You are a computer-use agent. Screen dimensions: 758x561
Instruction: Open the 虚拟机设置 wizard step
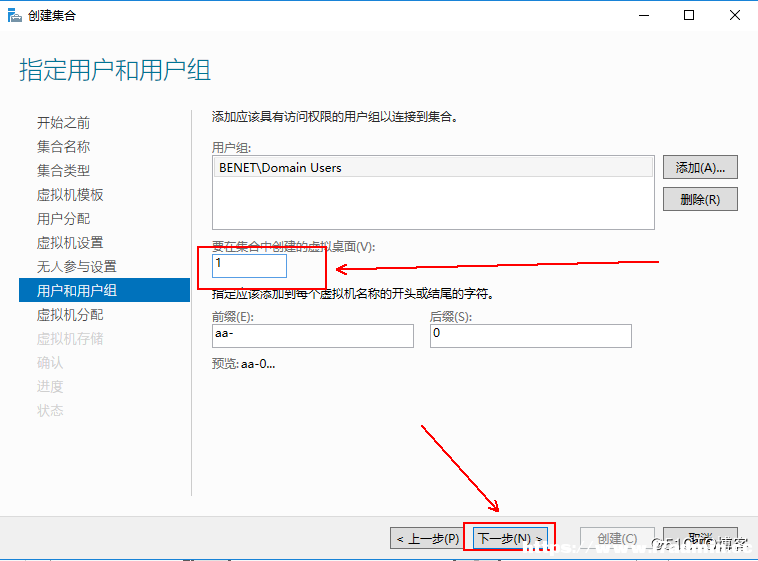point(70,243)
